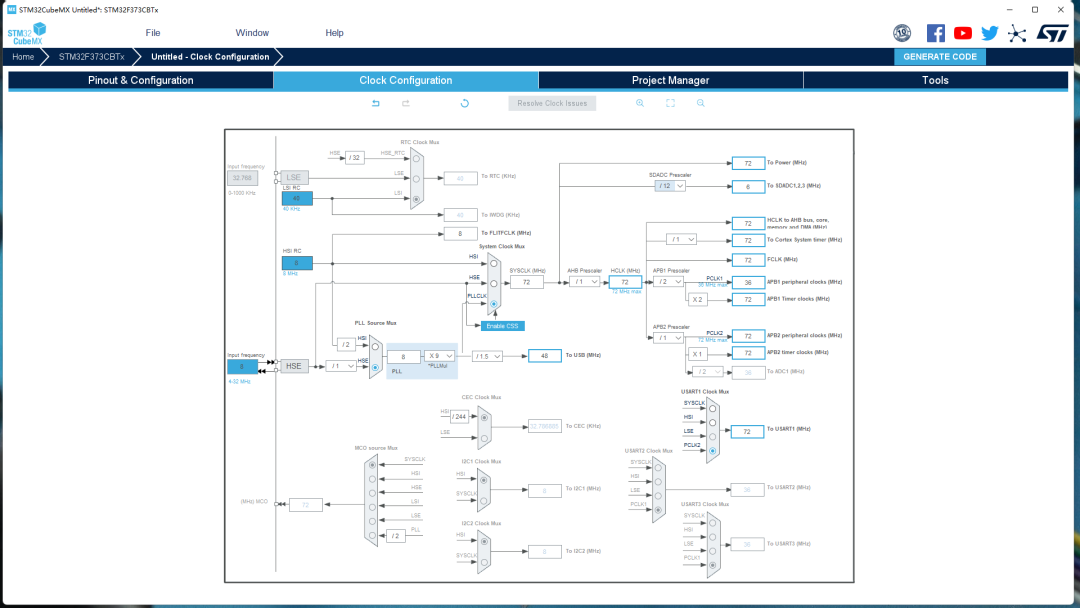This screenshot has width=1080, height=608.
Task: Click the HSE input frequency field
Action: click(242, 366)
